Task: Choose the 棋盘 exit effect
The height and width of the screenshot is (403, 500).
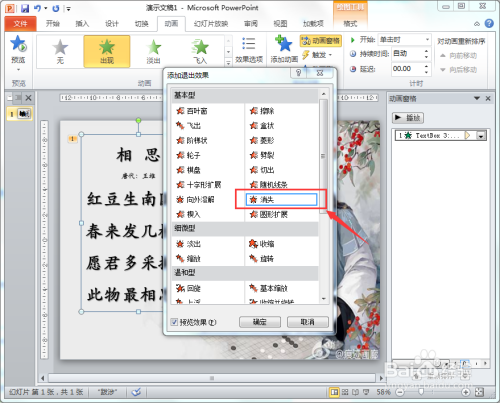Action: click(x=189, y=170)
